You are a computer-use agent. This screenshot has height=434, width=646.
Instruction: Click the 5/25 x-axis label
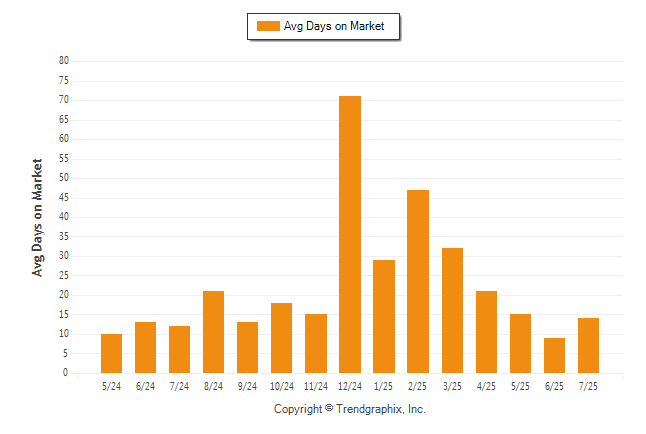[520, 386]
